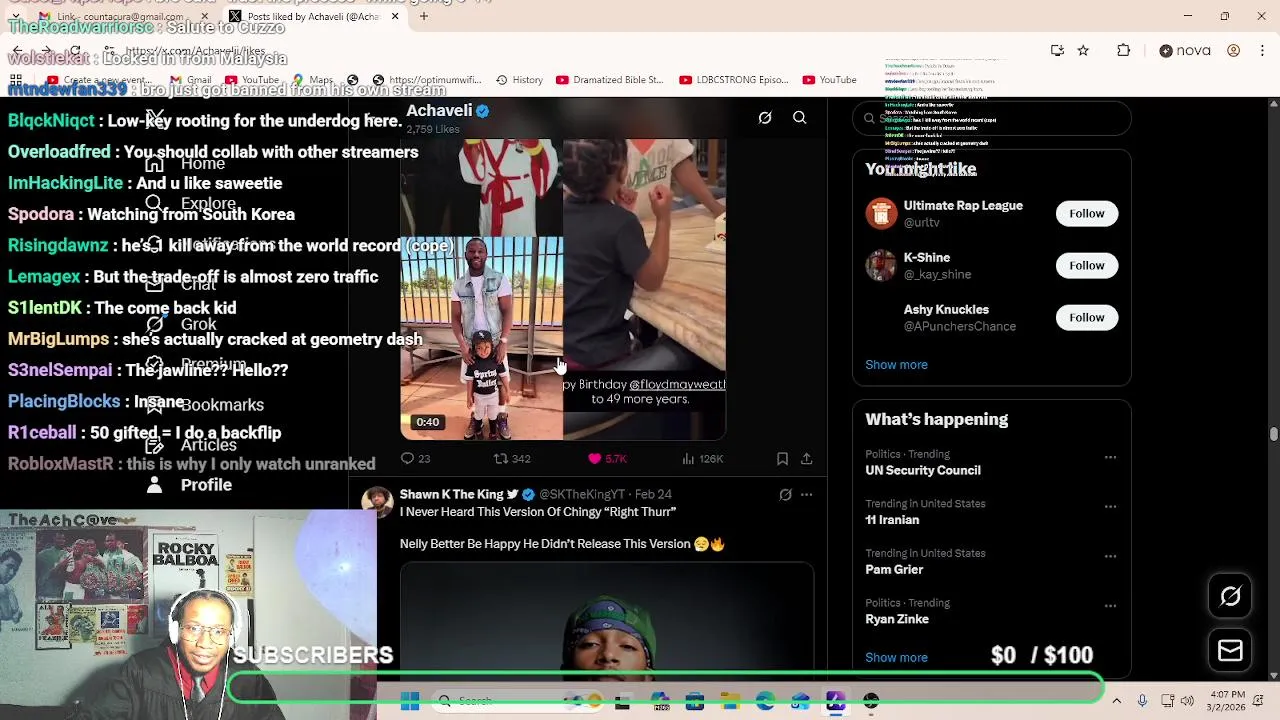This screenshot has width=1280, height=720.
Task: Open the tab search dropdown chevron
Action: tap(16, 16)
